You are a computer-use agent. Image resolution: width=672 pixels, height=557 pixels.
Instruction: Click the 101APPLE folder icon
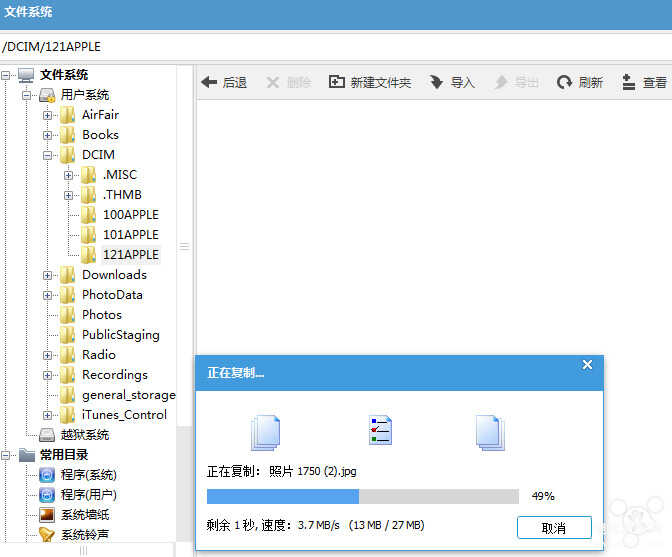[x=88, y=235]
